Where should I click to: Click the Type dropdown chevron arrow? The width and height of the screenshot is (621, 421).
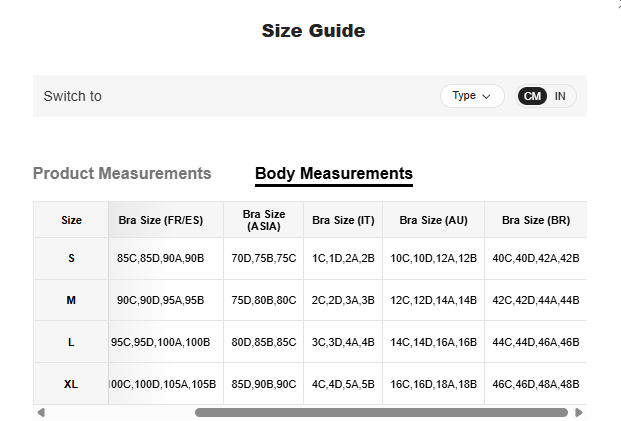[x=487, y=96]
